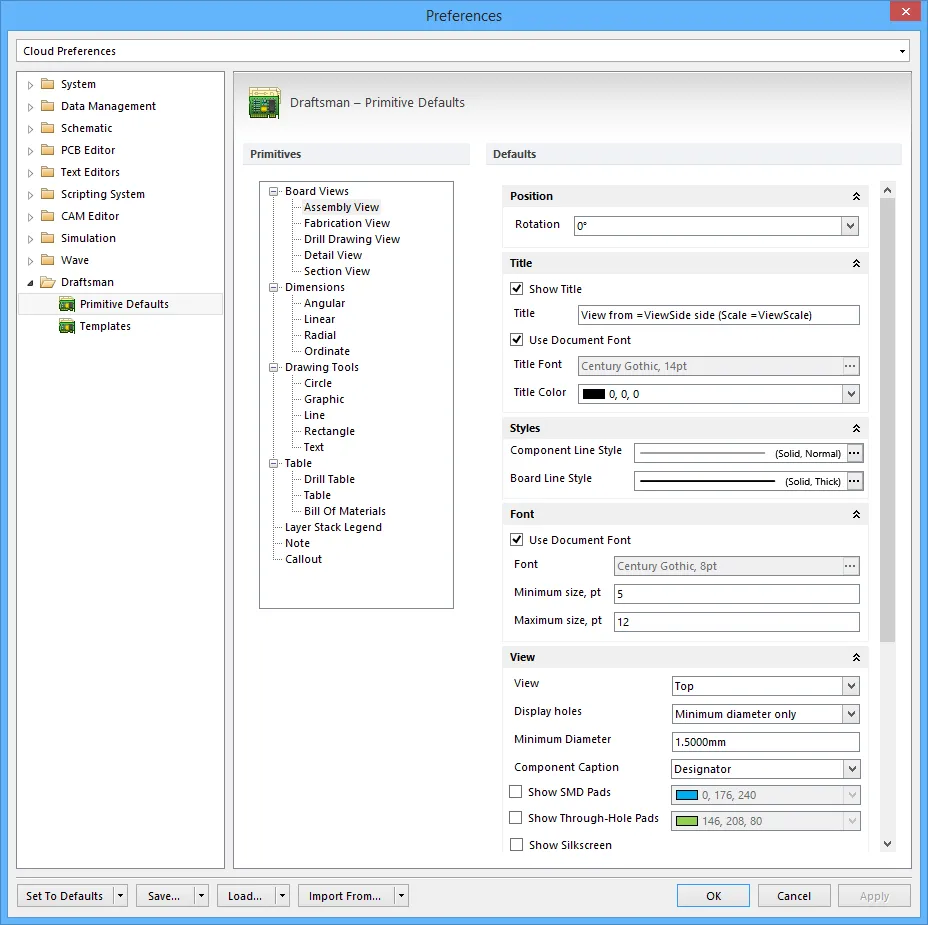Click the Cancel button
928x925 pixels.
[x=794, y=895]
